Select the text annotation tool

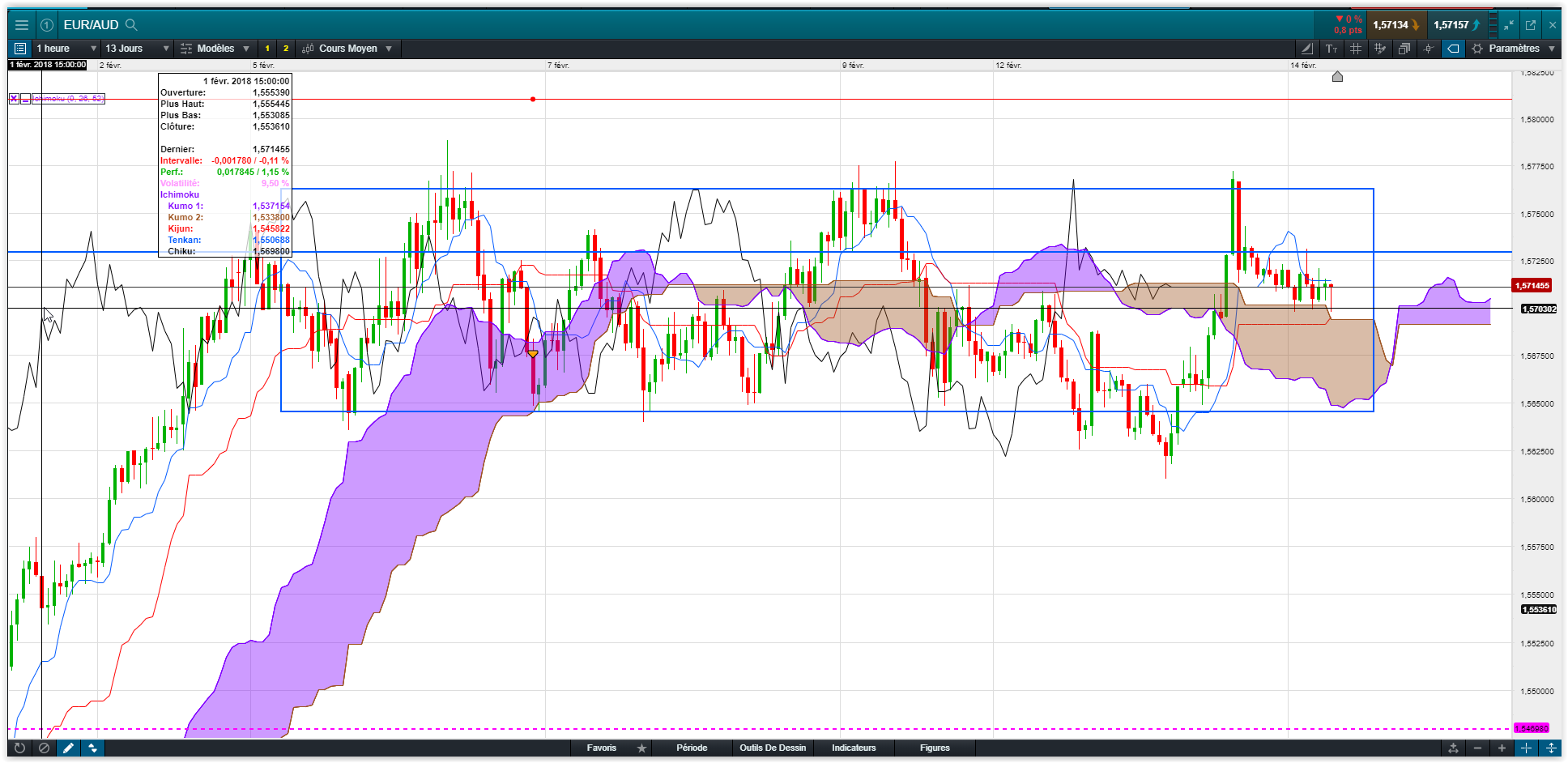(x=1331, y=49)
